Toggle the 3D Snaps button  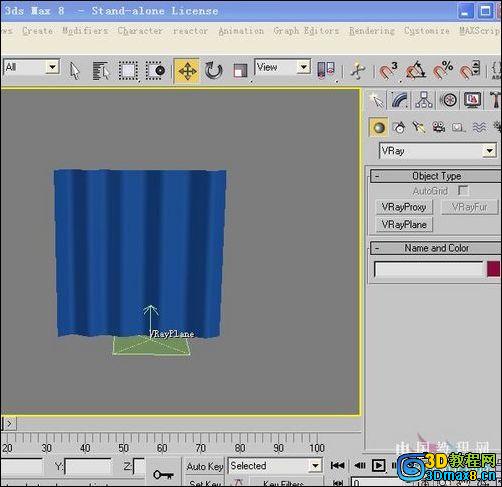[x=388, y=71]
